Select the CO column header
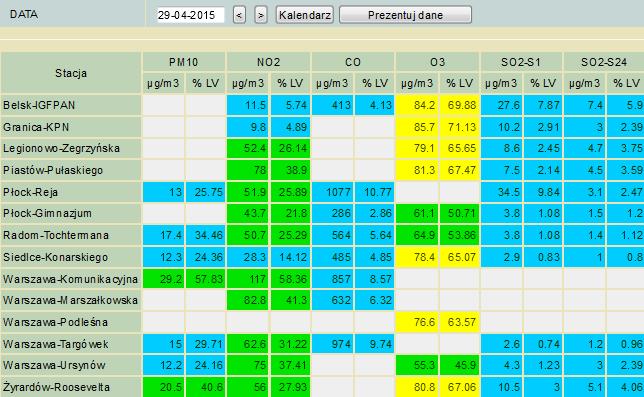This screenshot has height=397, width=644. [353, 62]
